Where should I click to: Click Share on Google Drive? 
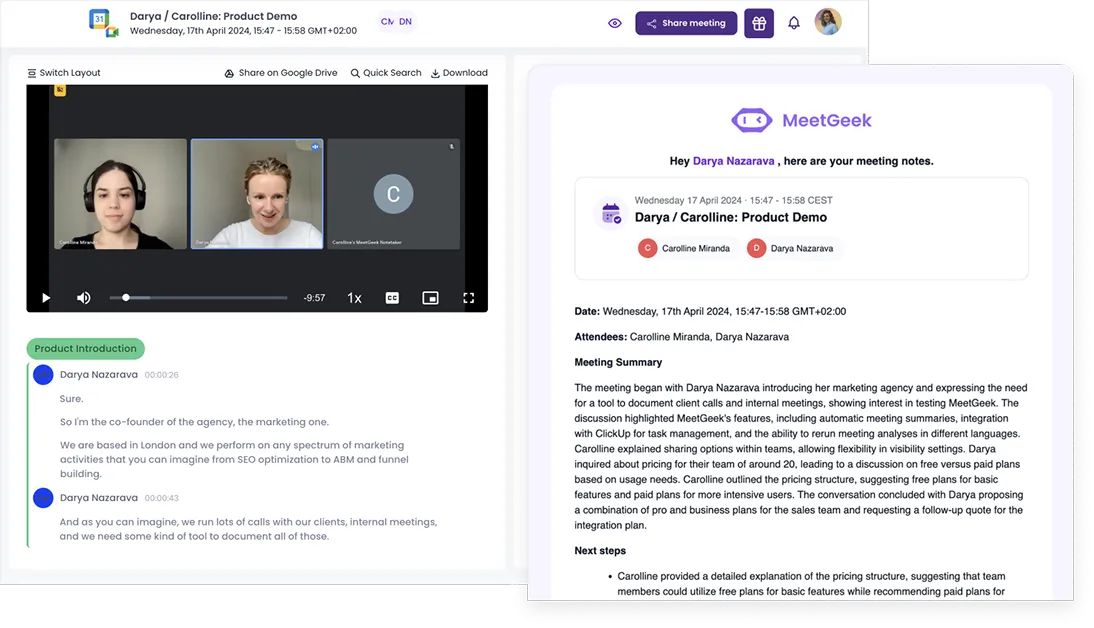tap(280, 73)
